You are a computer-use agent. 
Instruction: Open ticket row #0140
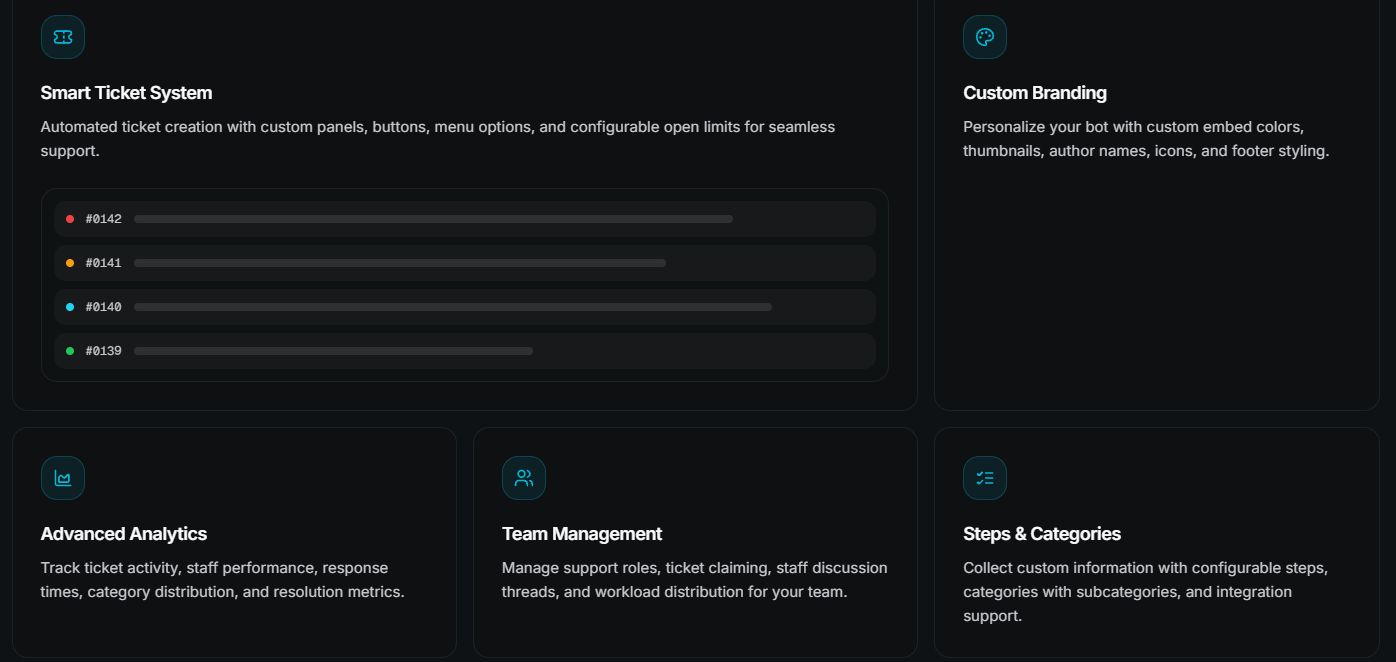click(465, 307)
